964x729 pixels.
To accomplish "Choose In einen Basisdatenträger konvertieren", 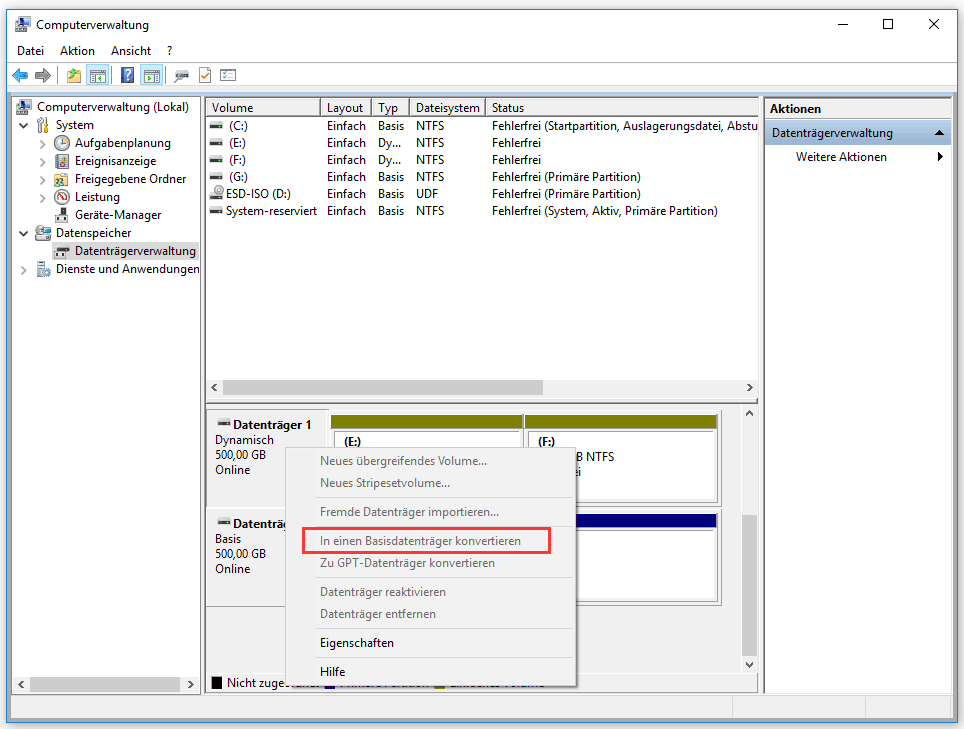I will click(421, 541).
